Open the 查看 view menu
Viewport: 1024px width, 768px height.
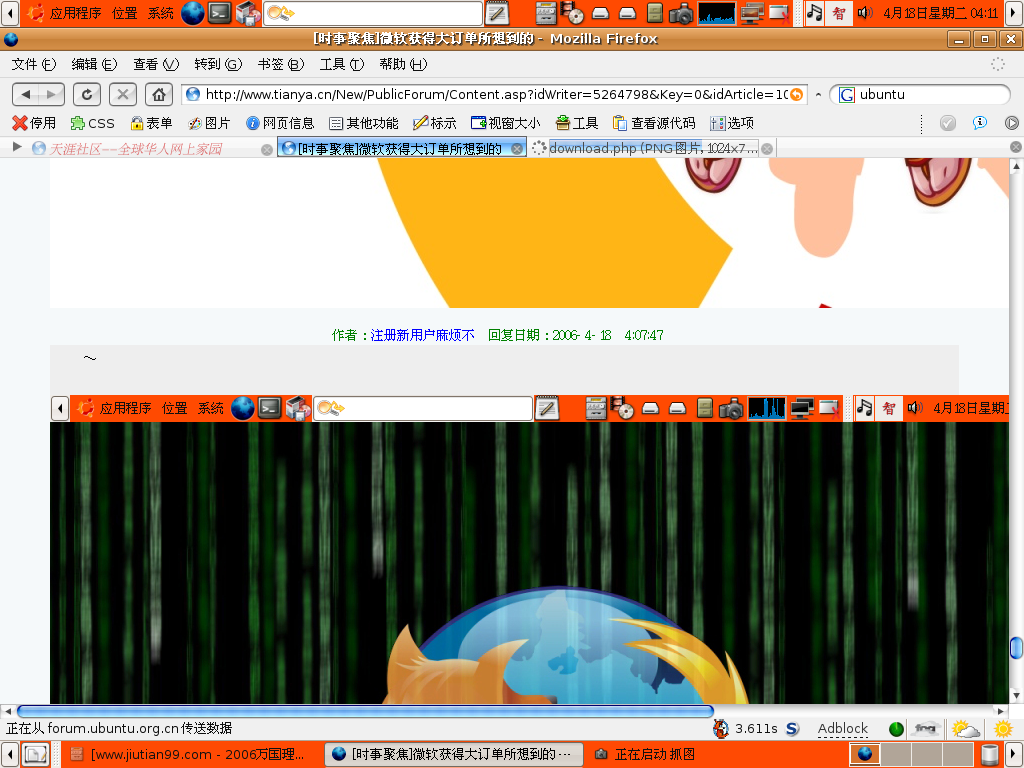click(155, 64)
